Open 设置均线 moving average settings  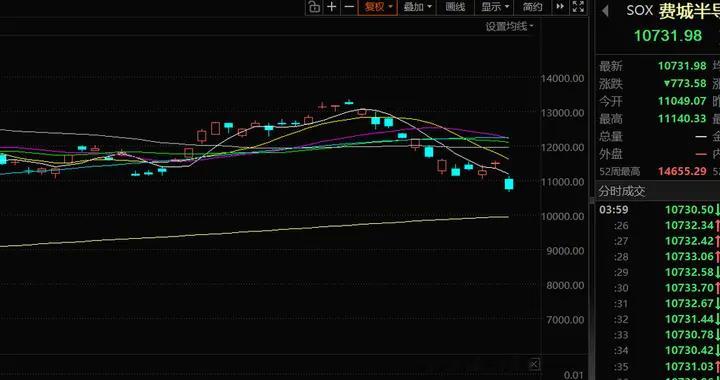(x=509, y=27)
